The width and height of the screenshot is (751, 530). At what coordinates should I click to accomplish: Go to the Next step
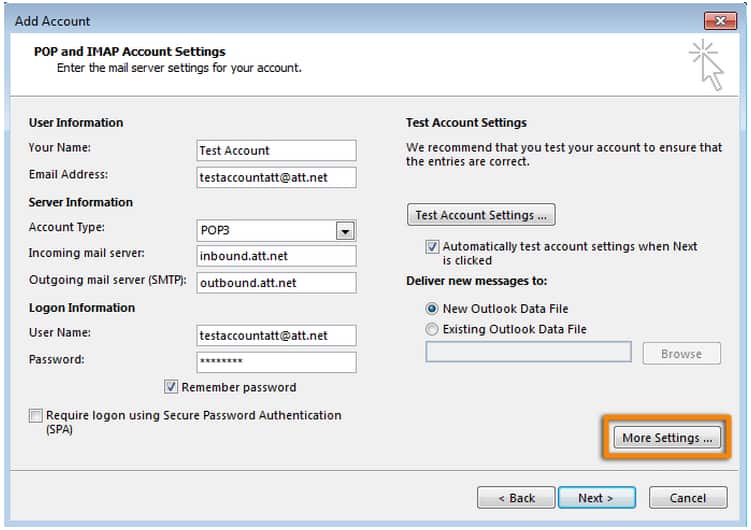coord(594,498)
